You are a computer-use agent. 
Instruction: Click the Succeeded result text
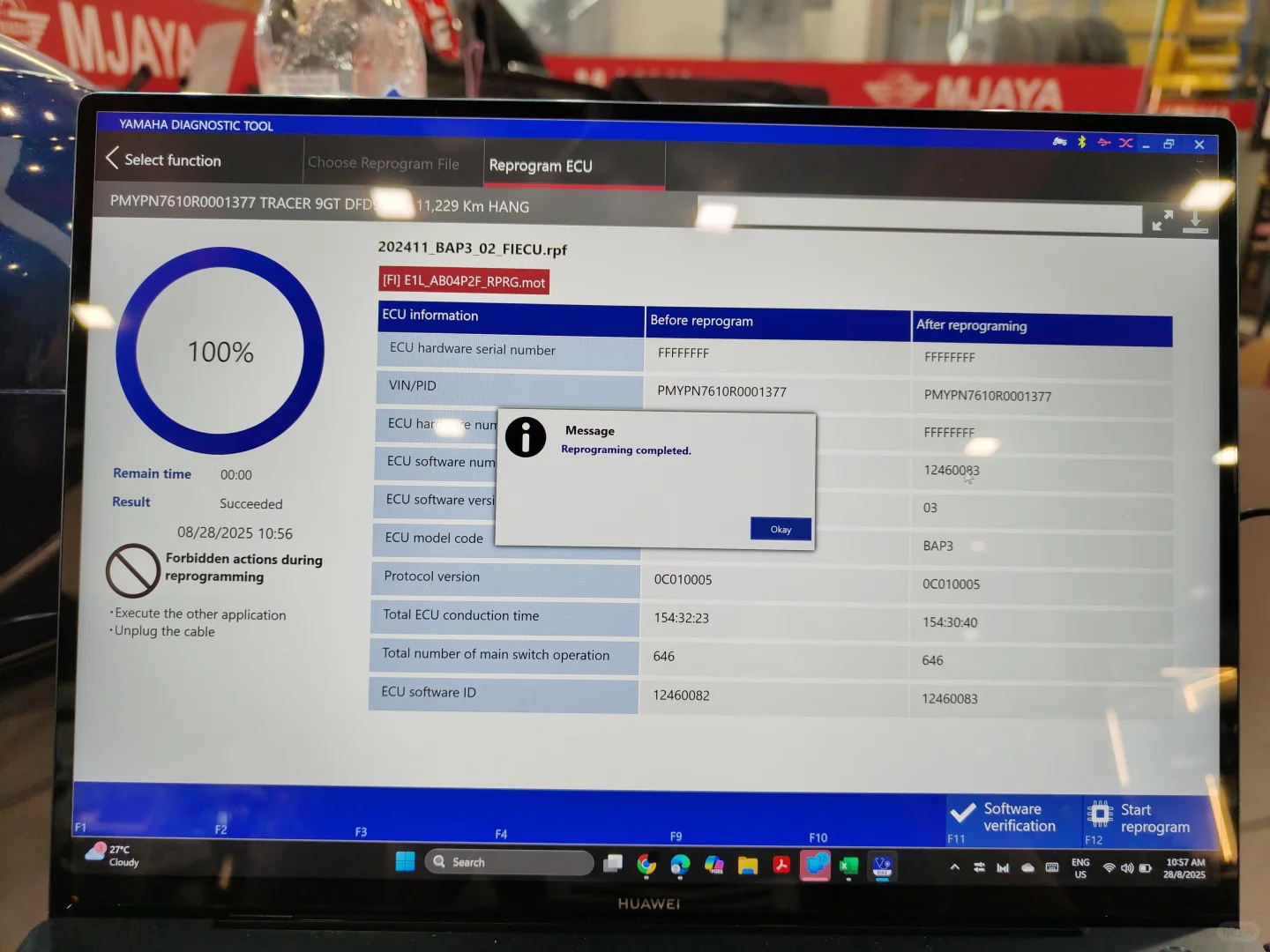click(x=251, y=503)
